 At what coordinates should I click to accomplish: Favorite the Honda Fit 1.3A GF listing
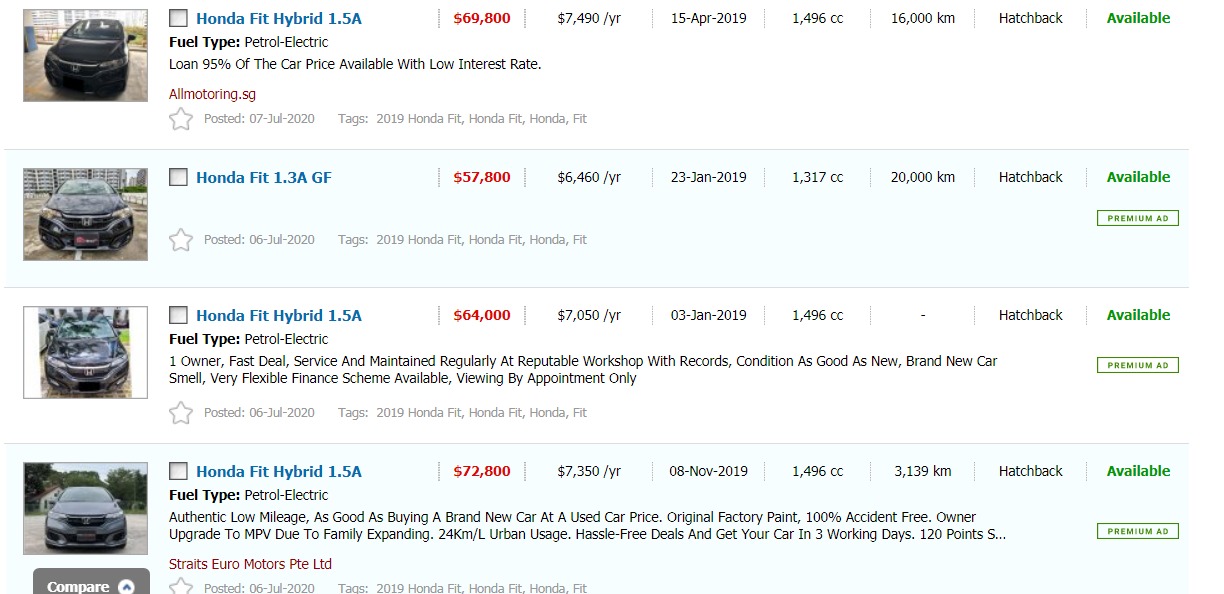(x=180, y=240)
